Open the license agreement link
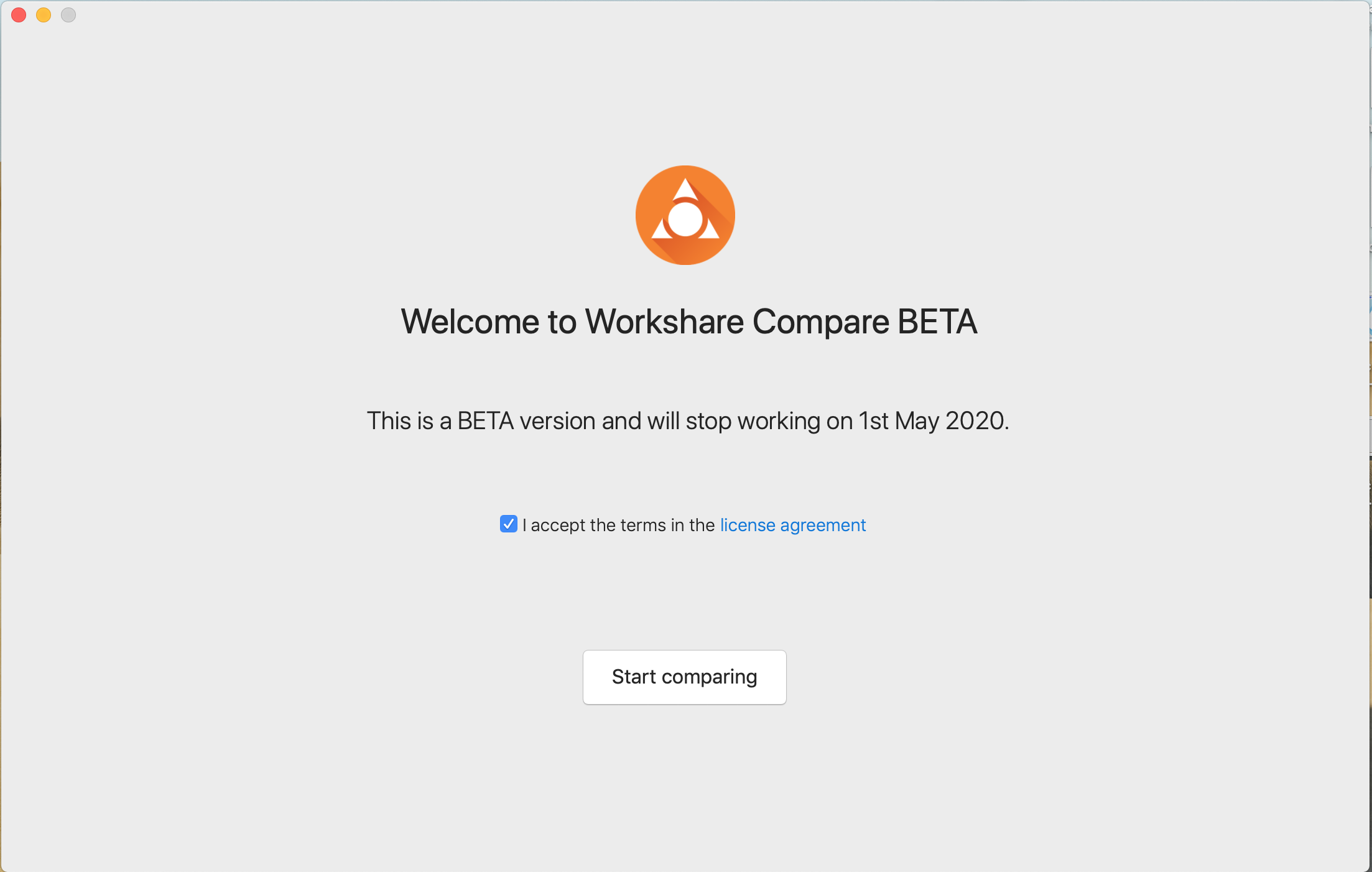This screenshot has height=872, width=1372. coord(792,525)
